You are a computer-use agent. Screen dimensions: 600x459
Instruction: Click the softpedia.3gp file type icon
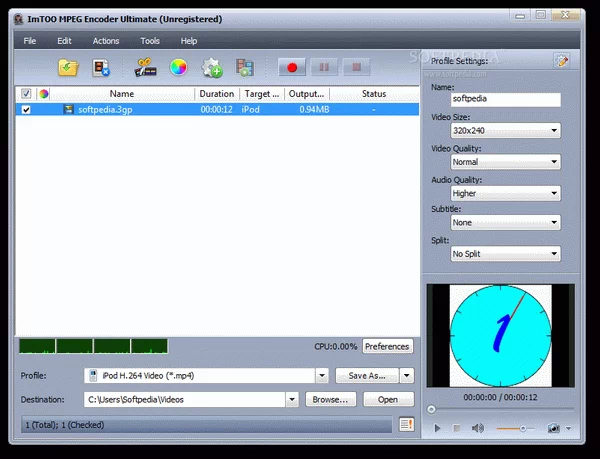(x=68, y=110)
